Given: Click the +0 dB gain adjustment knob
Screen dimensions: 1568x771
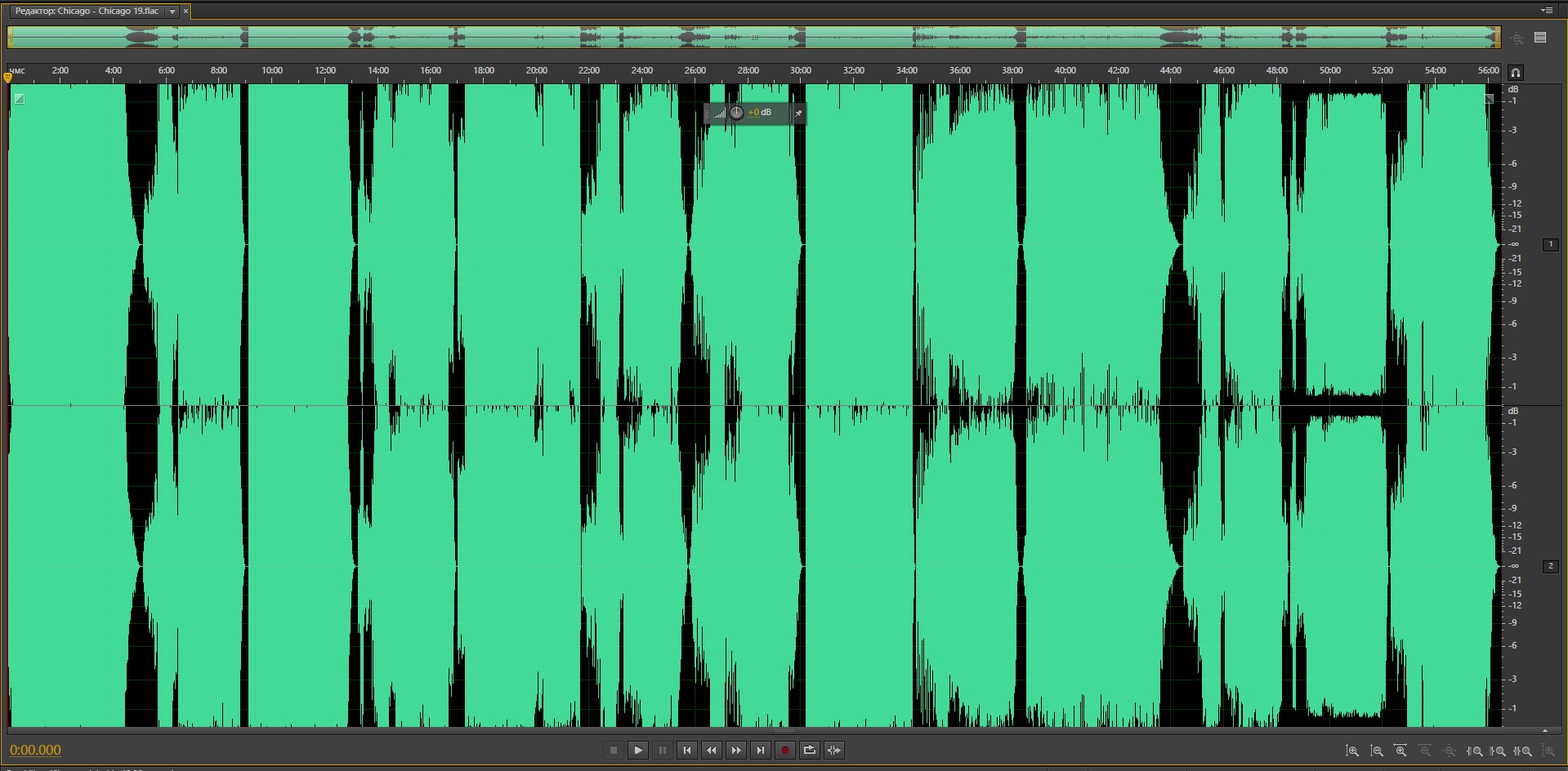Looking at the screenshot, I should 736,113.
